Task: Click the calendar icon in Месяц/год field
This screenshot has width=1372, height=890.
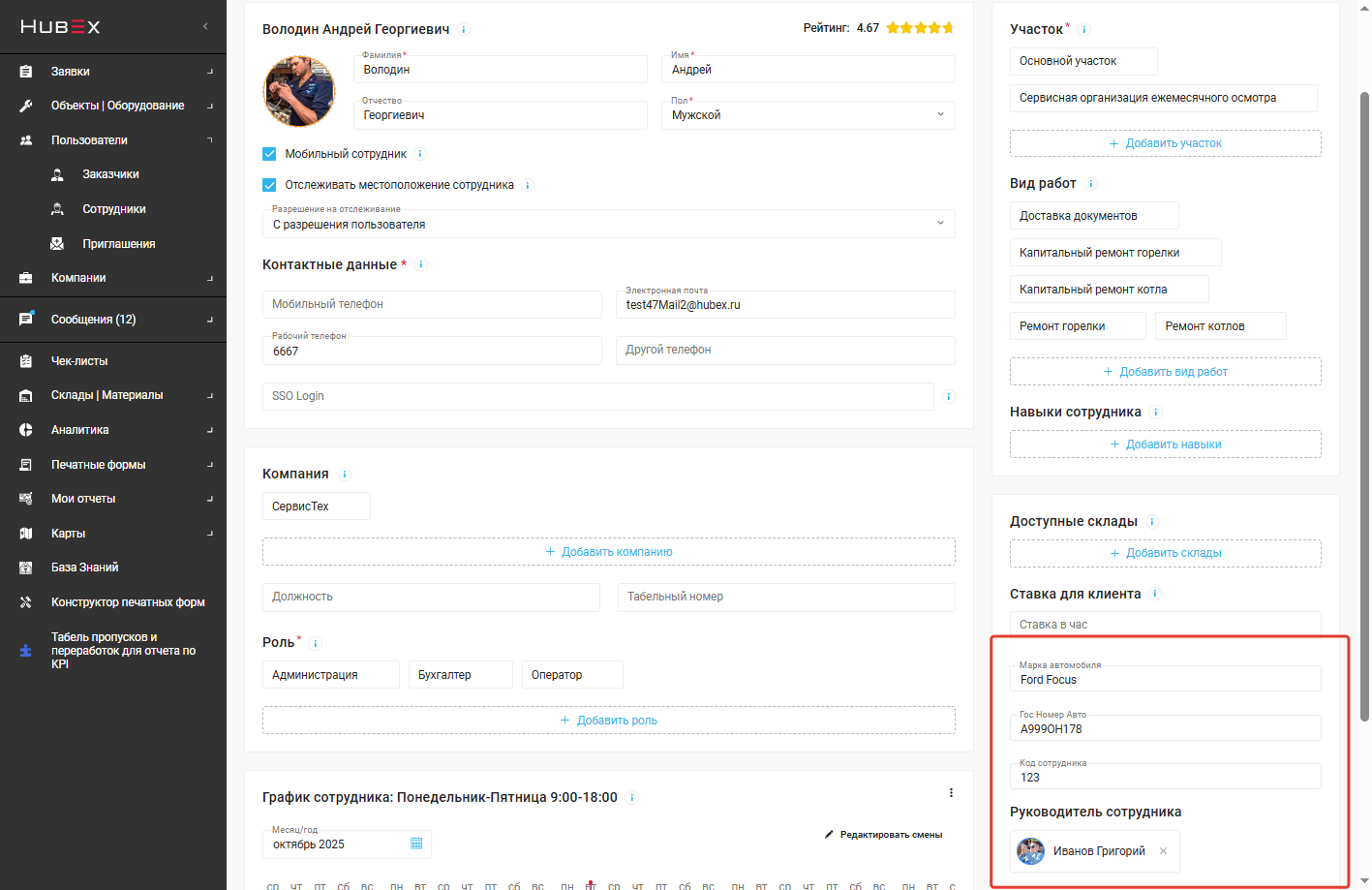Action: [x=416, y=844]
